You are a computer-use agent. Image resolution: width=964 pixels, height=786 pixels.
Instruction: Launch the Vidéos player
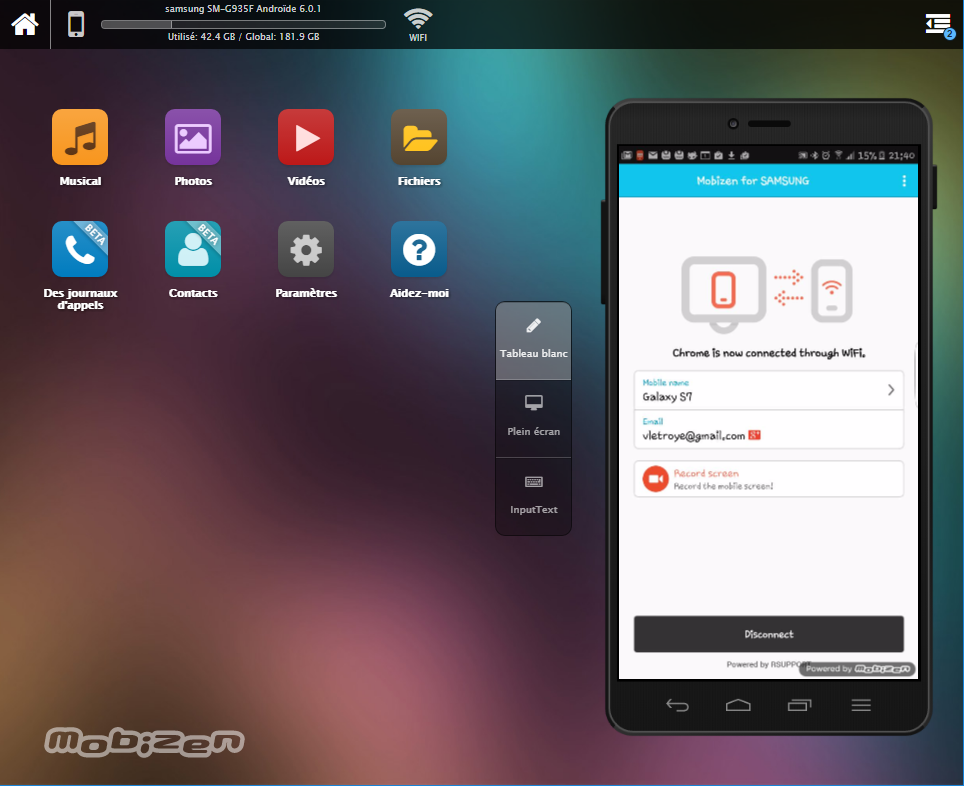pyautogui.click(x=306, y=137)
